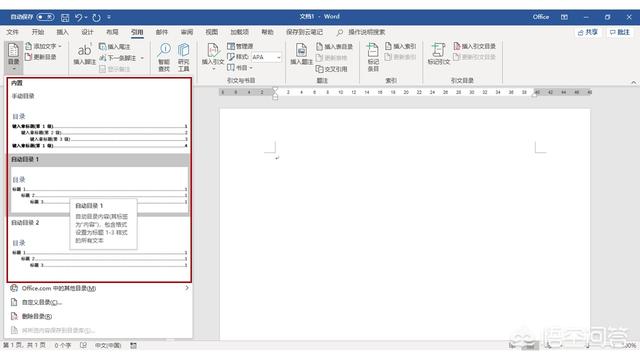This screenshot has height=360, width=640.
Task: Click the Share (共享) button
Action: tap(588, 32)
